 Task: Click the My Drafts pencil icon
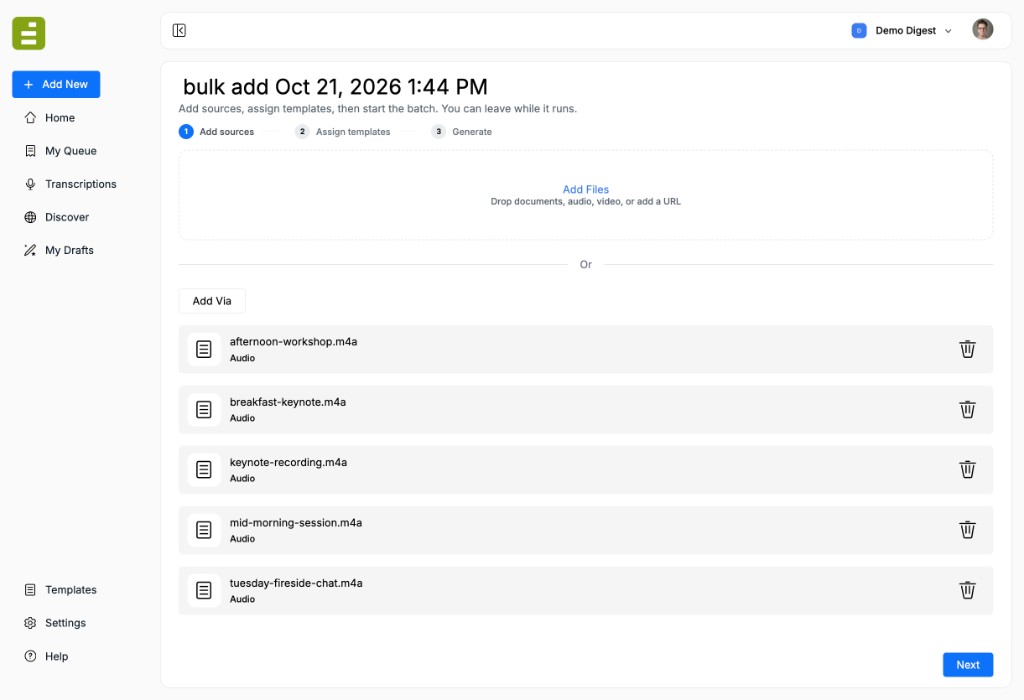(x=30, y=250)
